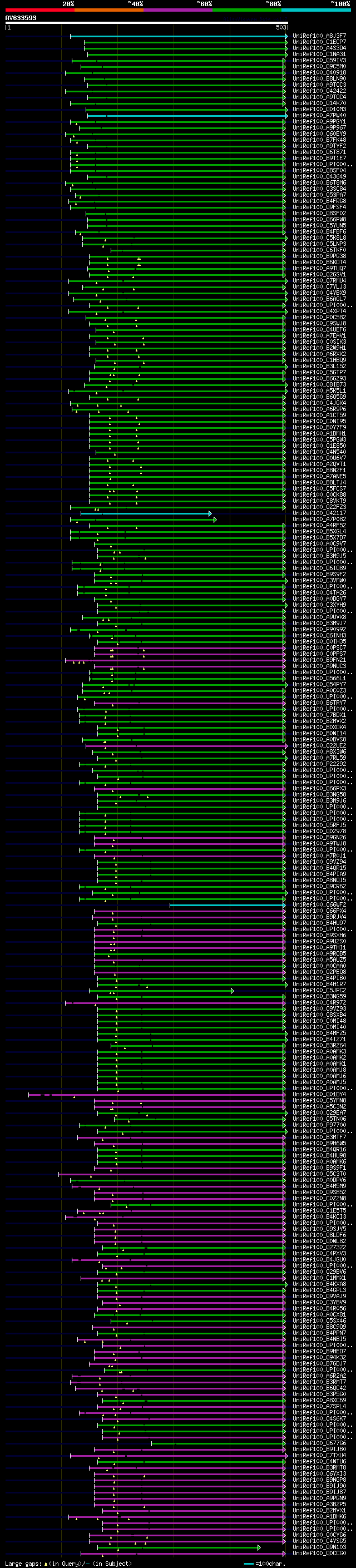Select hit label UniRef100_B4HU97

tap(319, 923)
